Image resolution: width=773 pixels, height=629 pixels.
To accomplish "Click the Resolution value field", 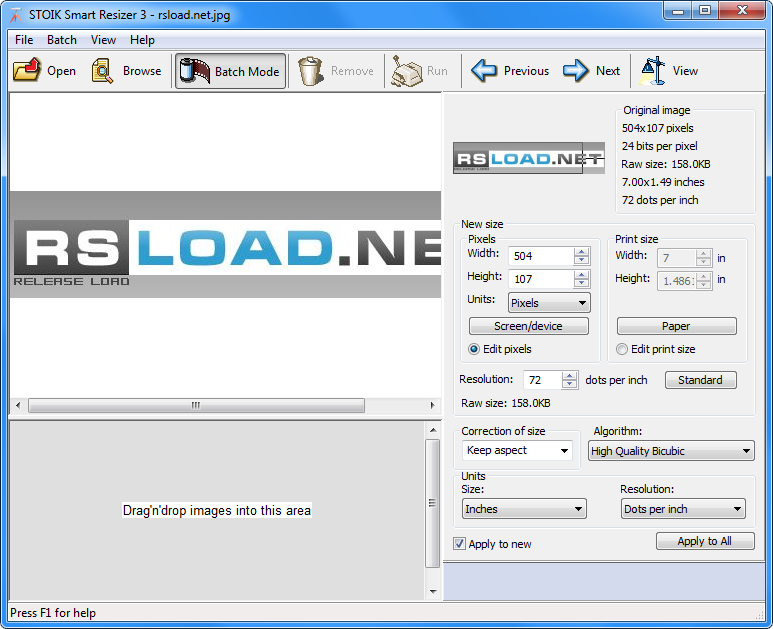I will [543, 380].
